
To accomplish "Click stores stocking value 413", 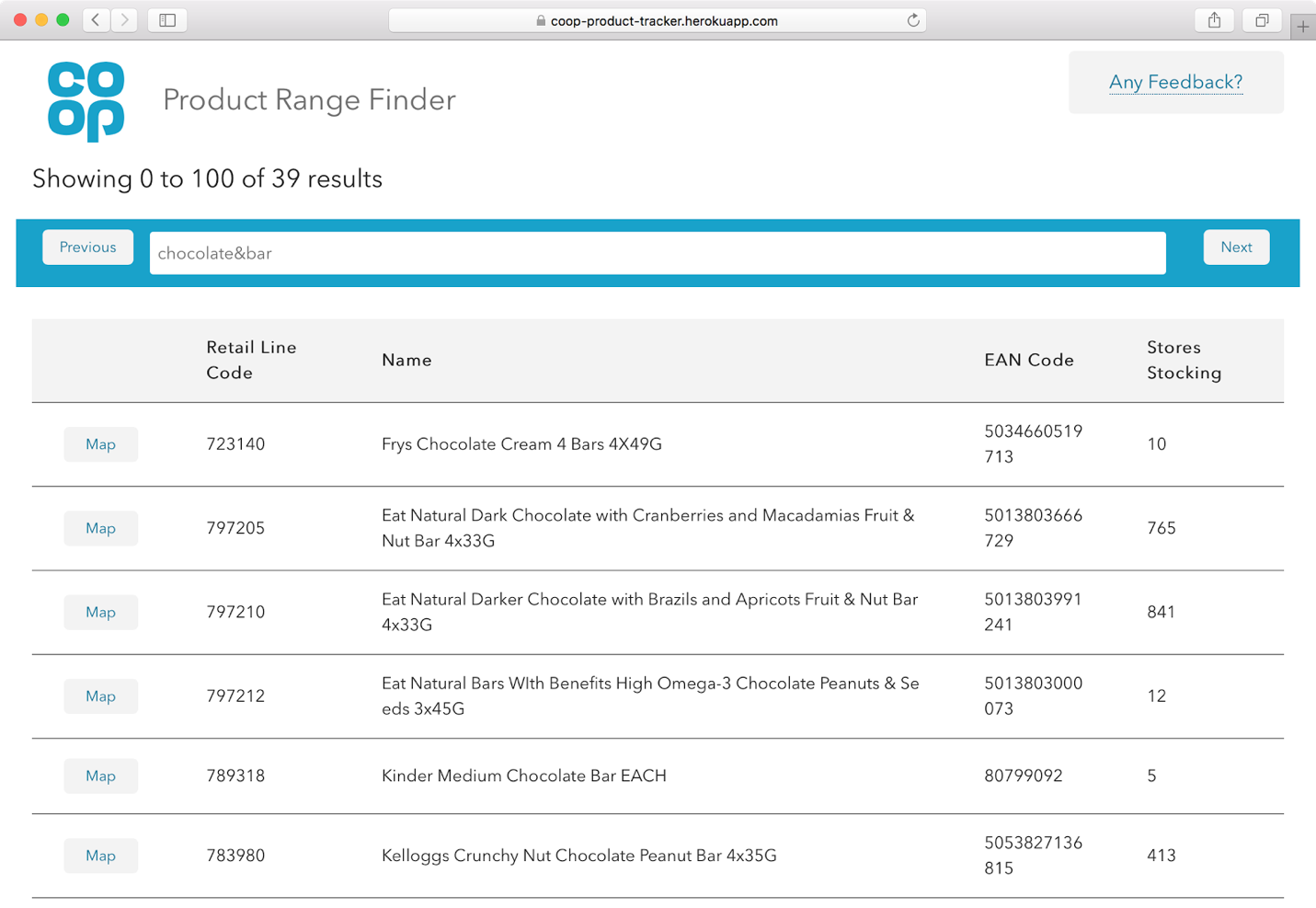I will point(1162,856).
